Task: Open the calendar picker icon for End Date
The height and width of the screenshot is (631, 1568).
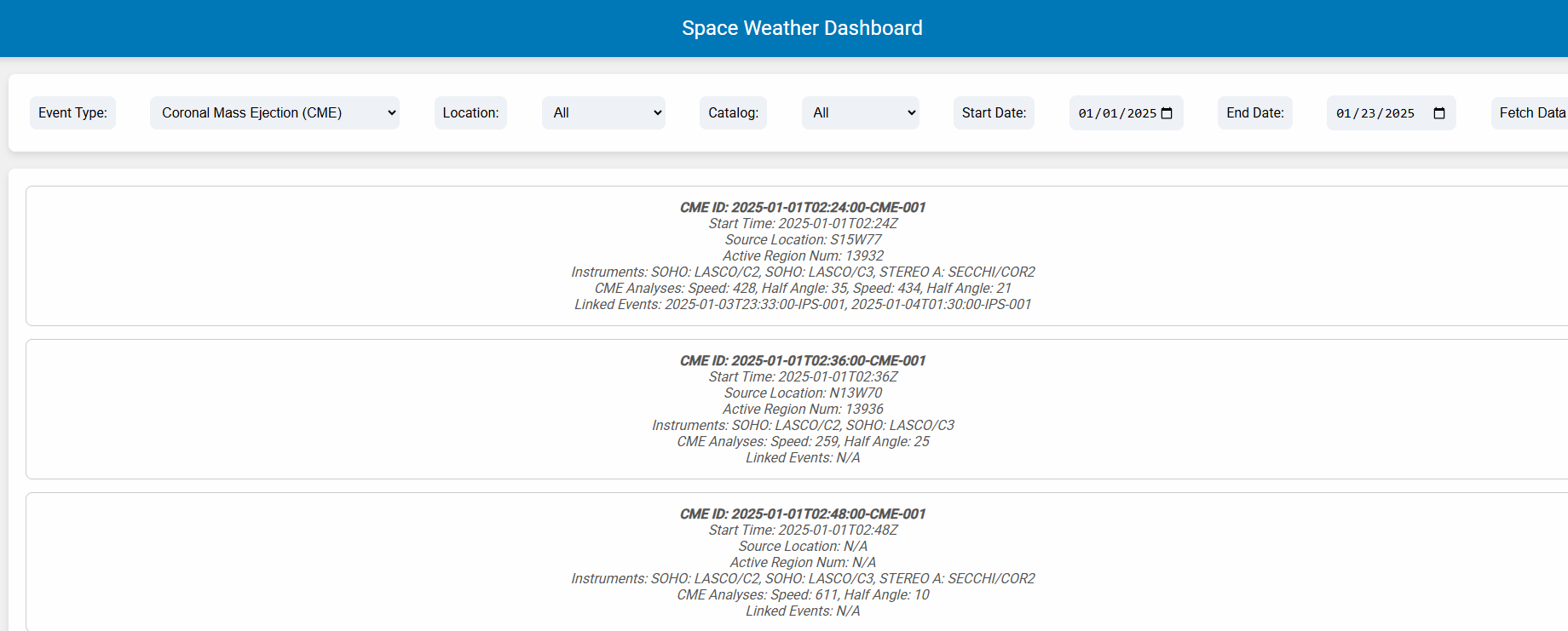Action: point(1439,113)
